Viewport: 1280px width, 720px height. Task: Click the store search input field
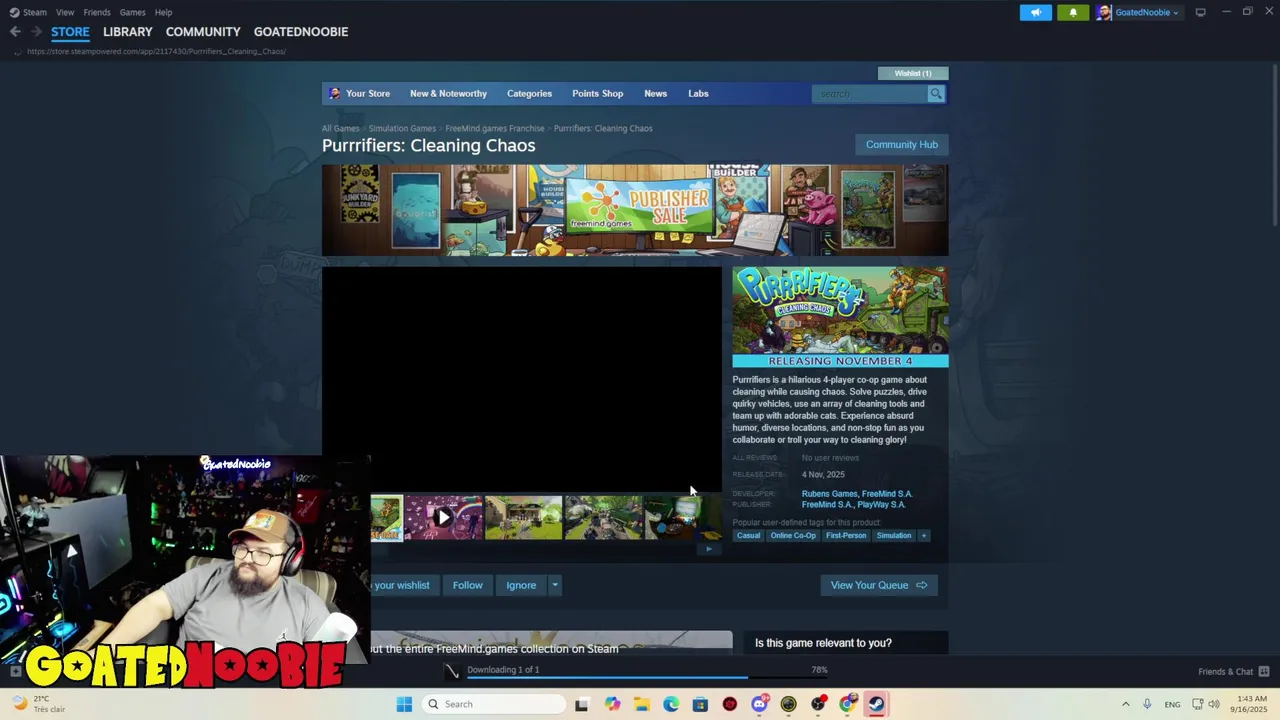870,94
